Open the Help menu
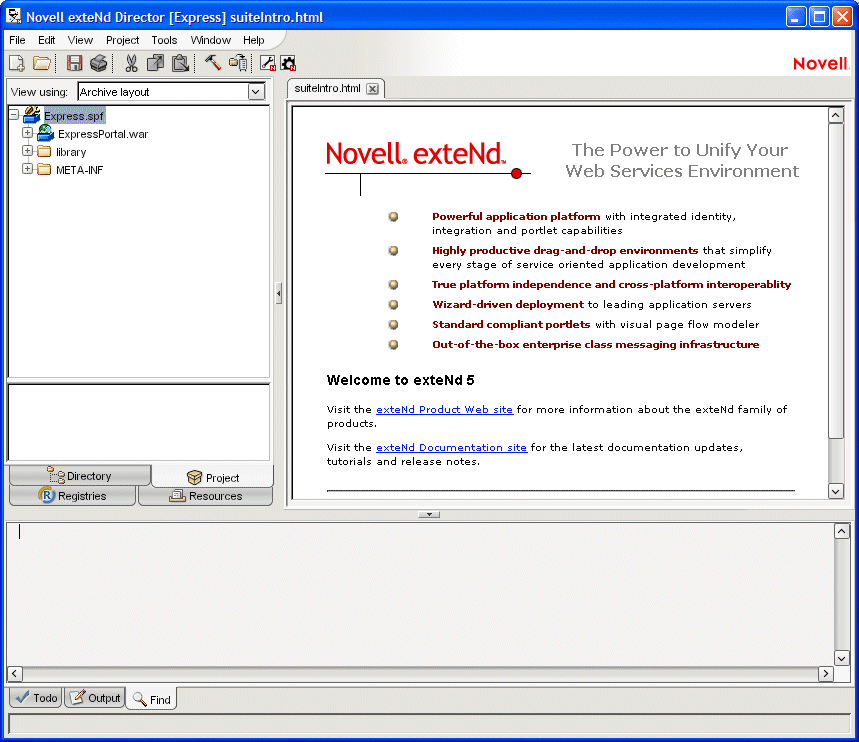The image size is (859, 742). point(254,40)
